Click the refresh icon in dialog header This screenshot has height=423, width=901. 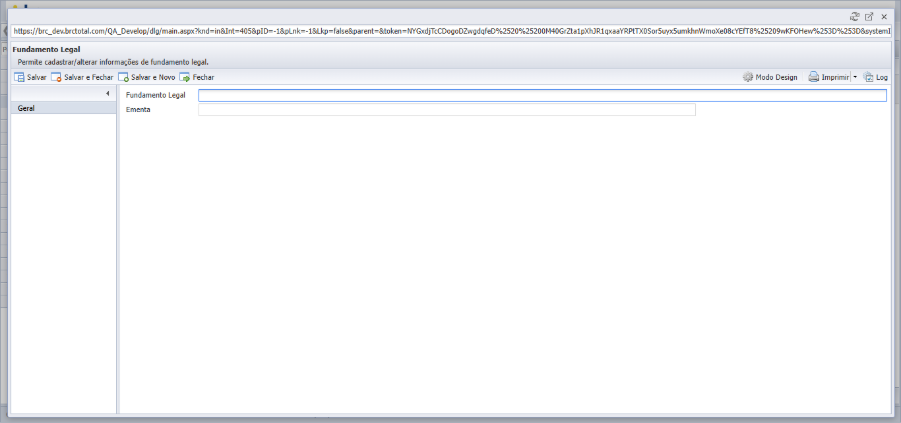854,17
